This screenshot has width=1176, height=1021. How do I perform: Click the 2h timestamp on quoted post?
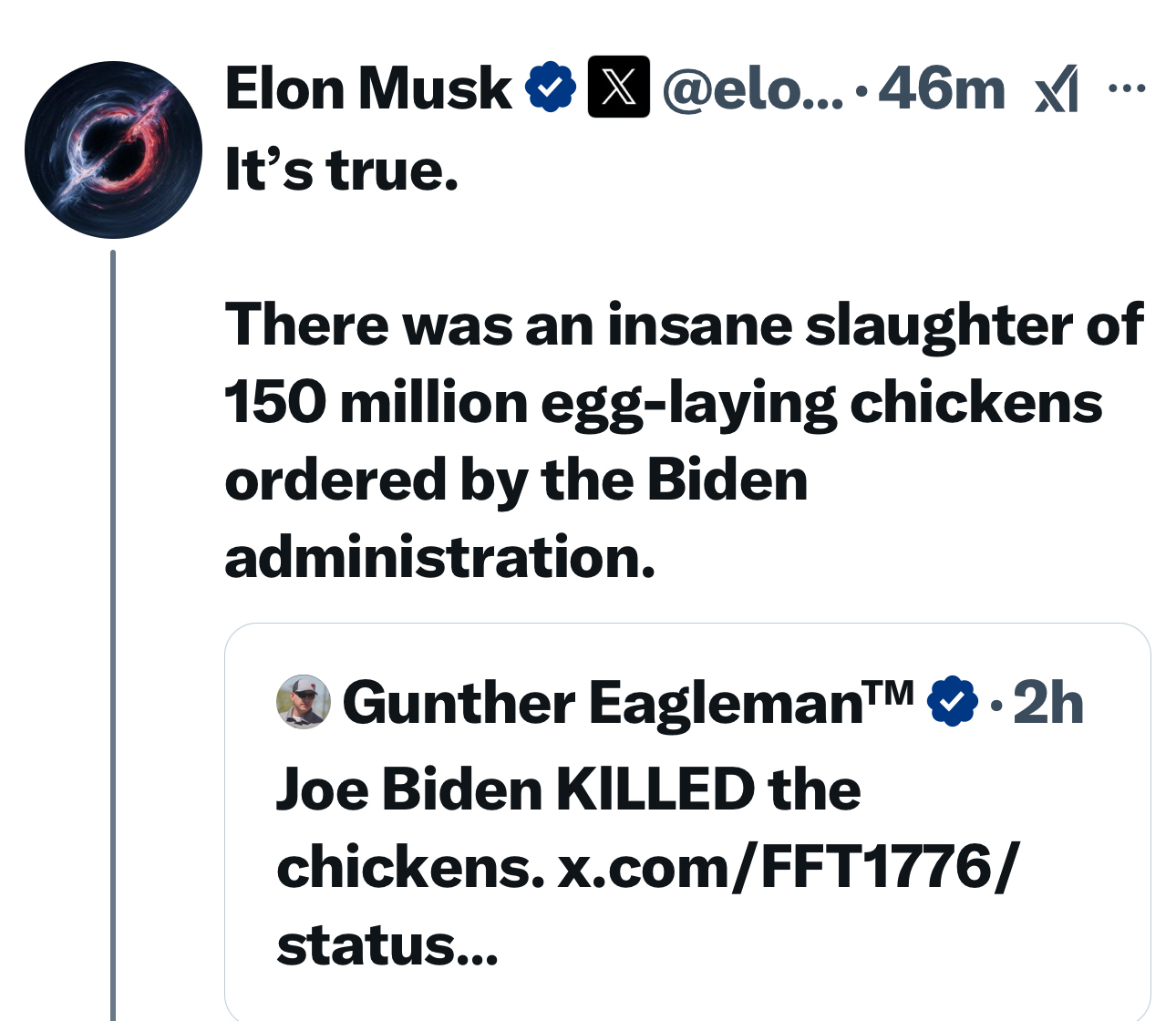1048,703
